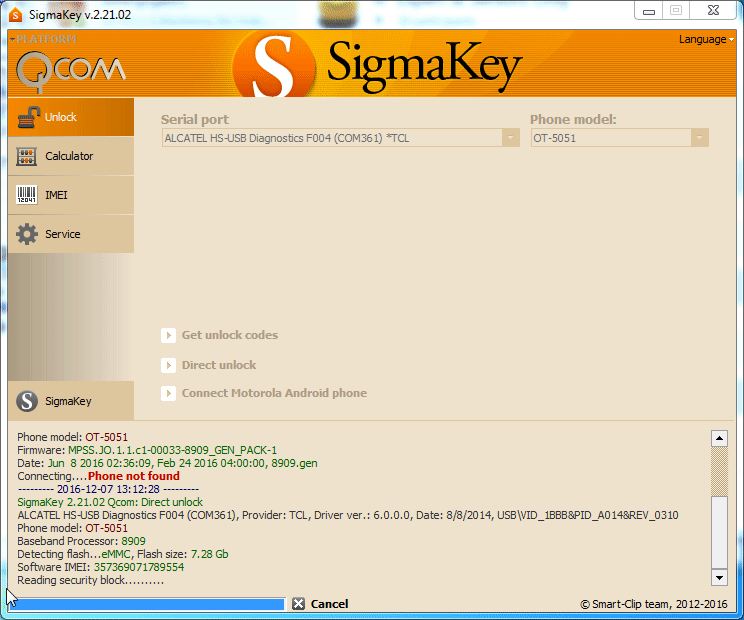Screen dimensions: 744x620
Task: Click the blue progress bar
Action: (x=147, y=604)
